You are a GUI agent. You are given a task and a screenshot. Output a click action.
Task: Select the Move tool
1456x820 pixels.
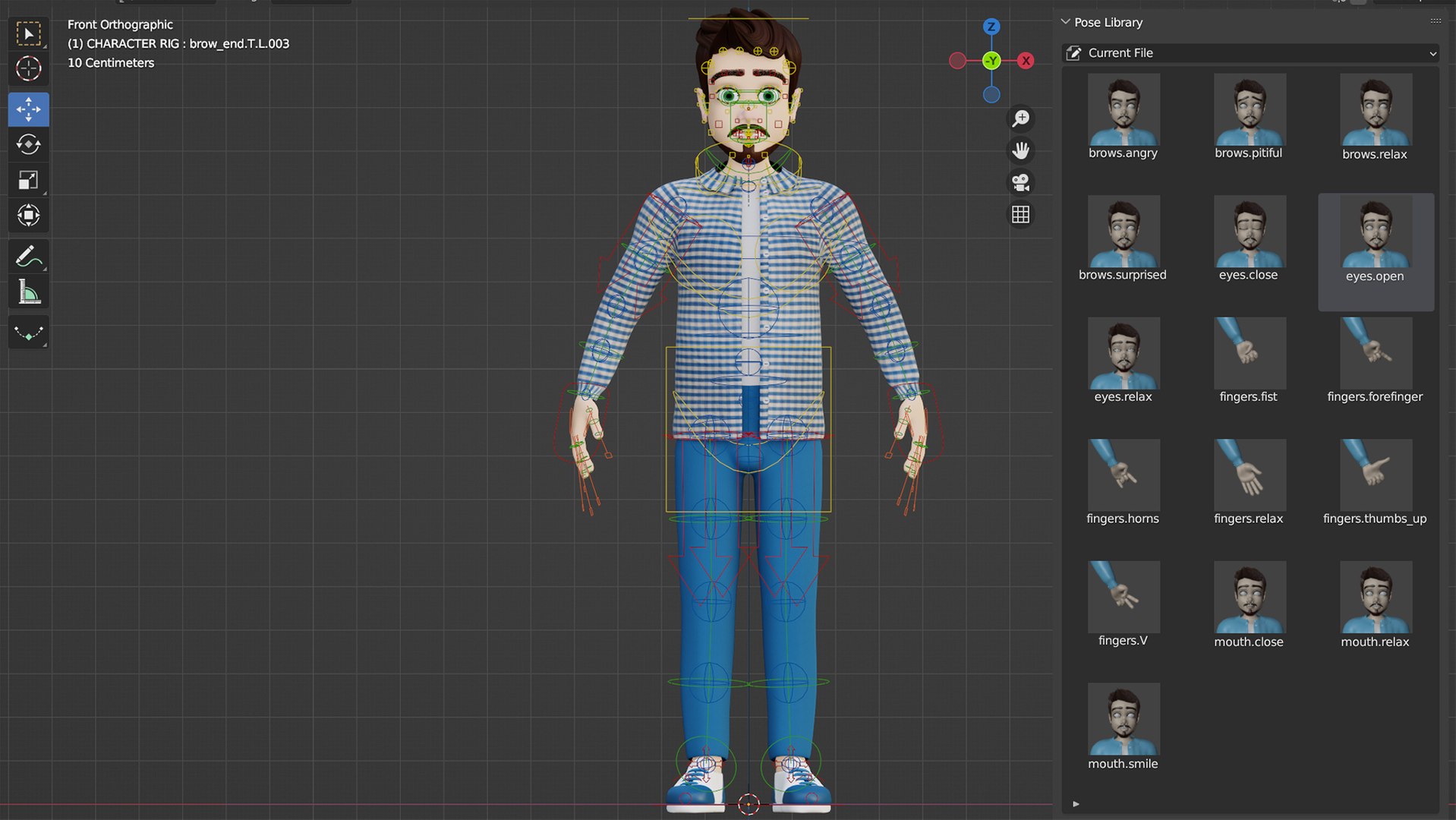coord(29,109)
